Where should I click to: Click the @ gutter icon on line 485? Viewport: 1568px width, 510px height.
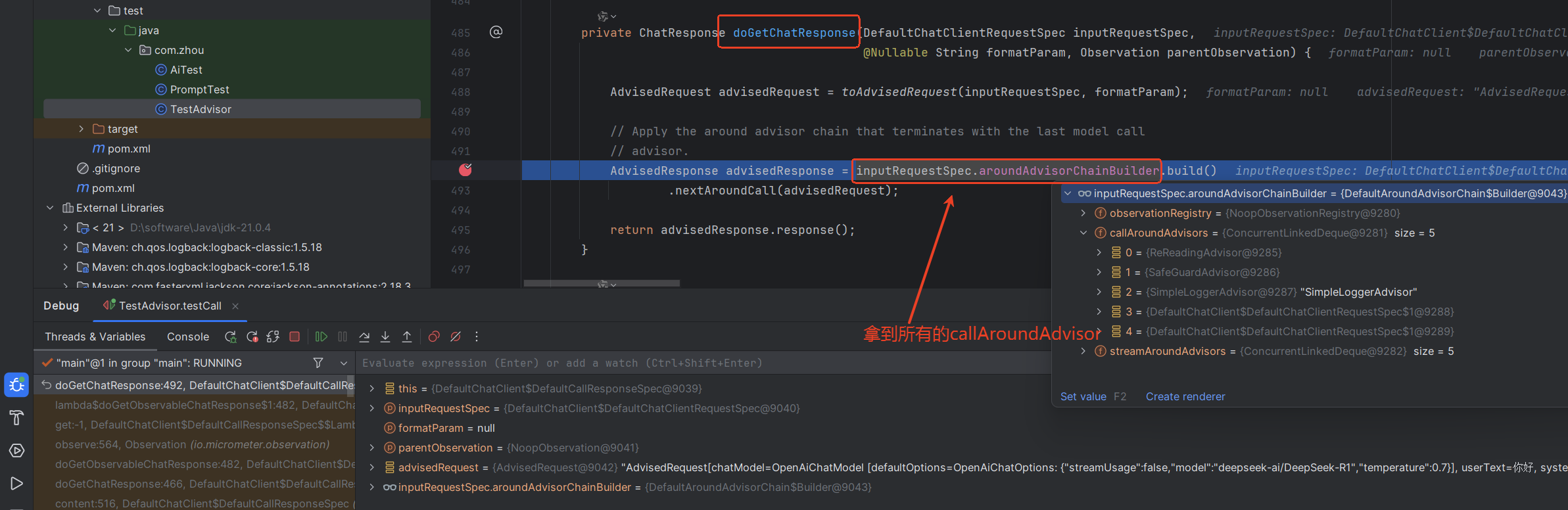pos(496,32)
